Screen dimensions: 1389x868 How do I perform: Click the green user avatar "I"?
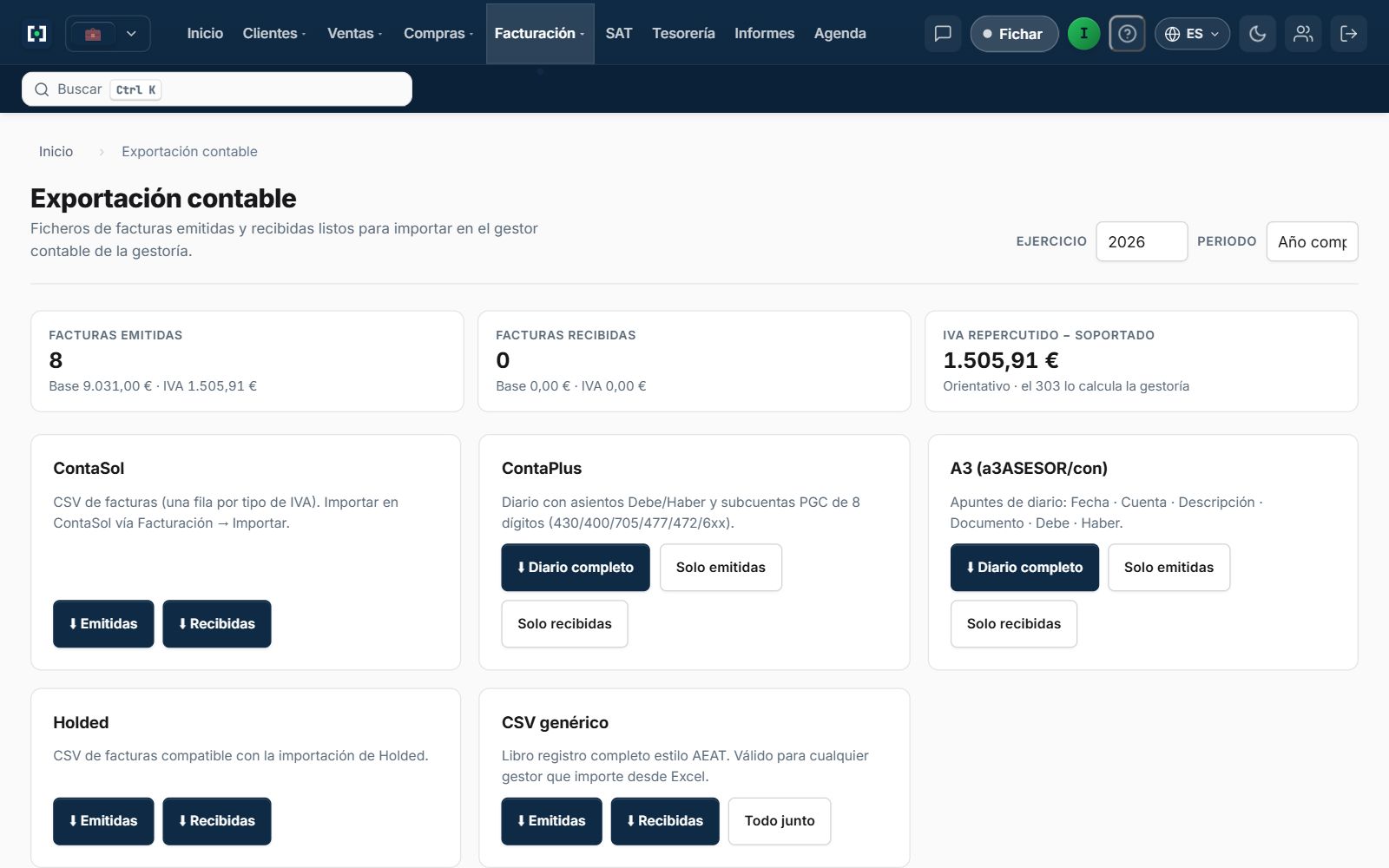point(1083,34)
